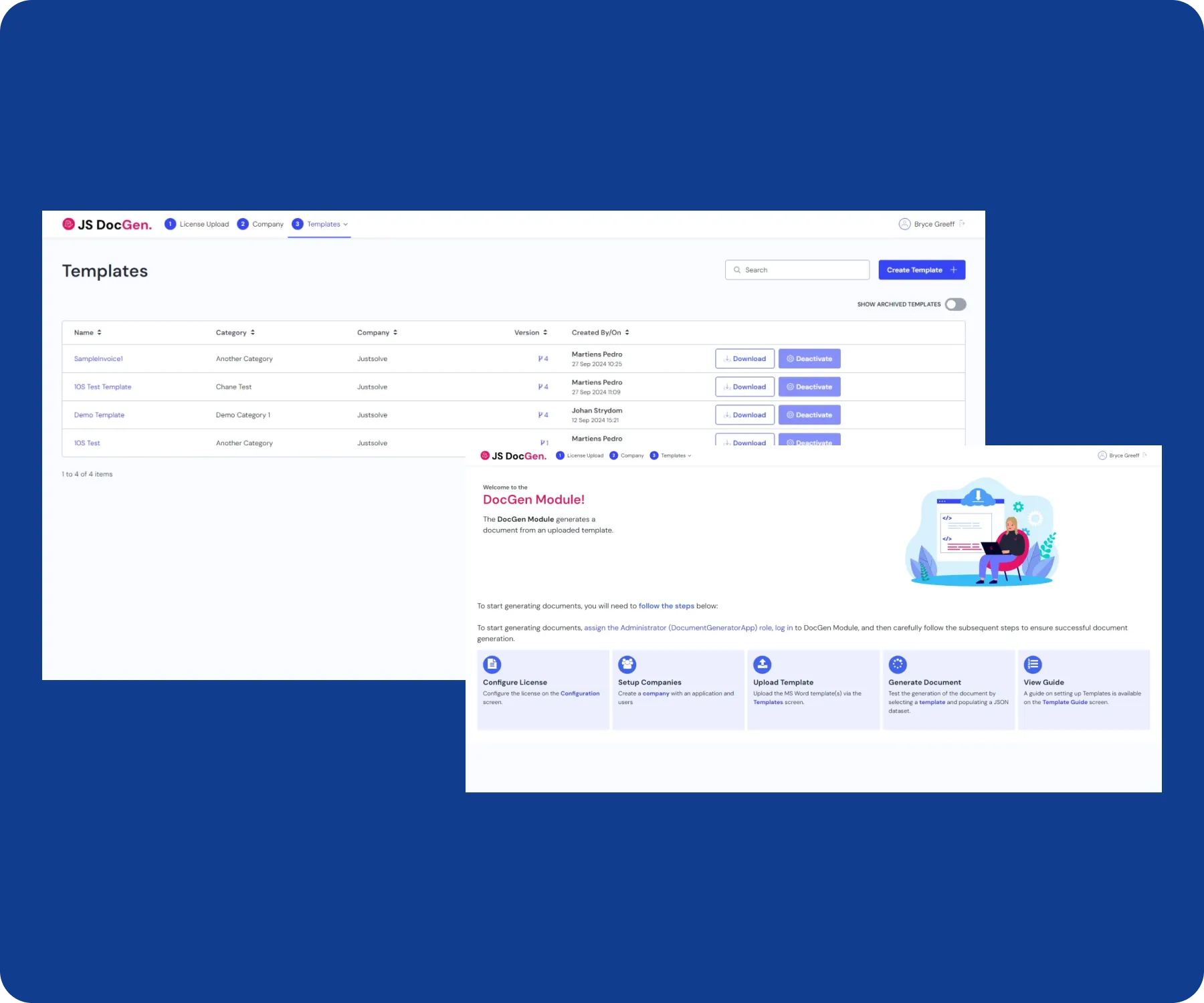Image resolution: width=1204 pixels, height=1003 pixels.
Task: Sort table by Created By/On column
Action: coord(600,332)
